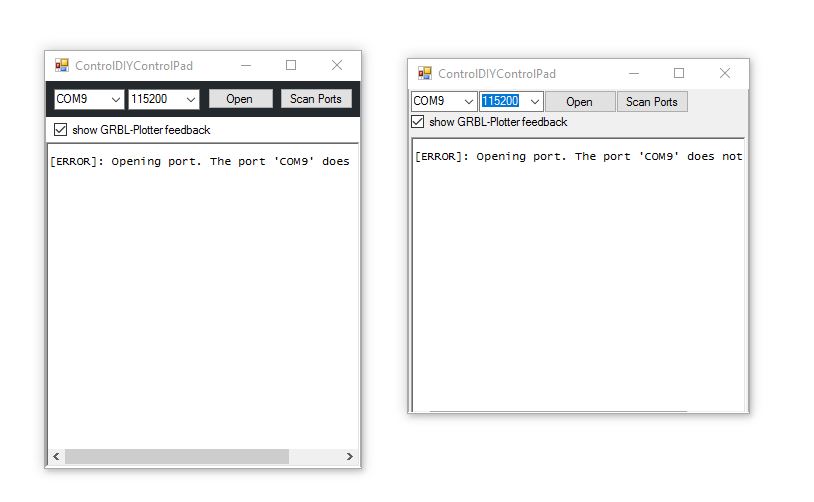Click the app icon in the dark-toolbar window's title bar
Screen dimensions: 814x502
pos(61,65)
